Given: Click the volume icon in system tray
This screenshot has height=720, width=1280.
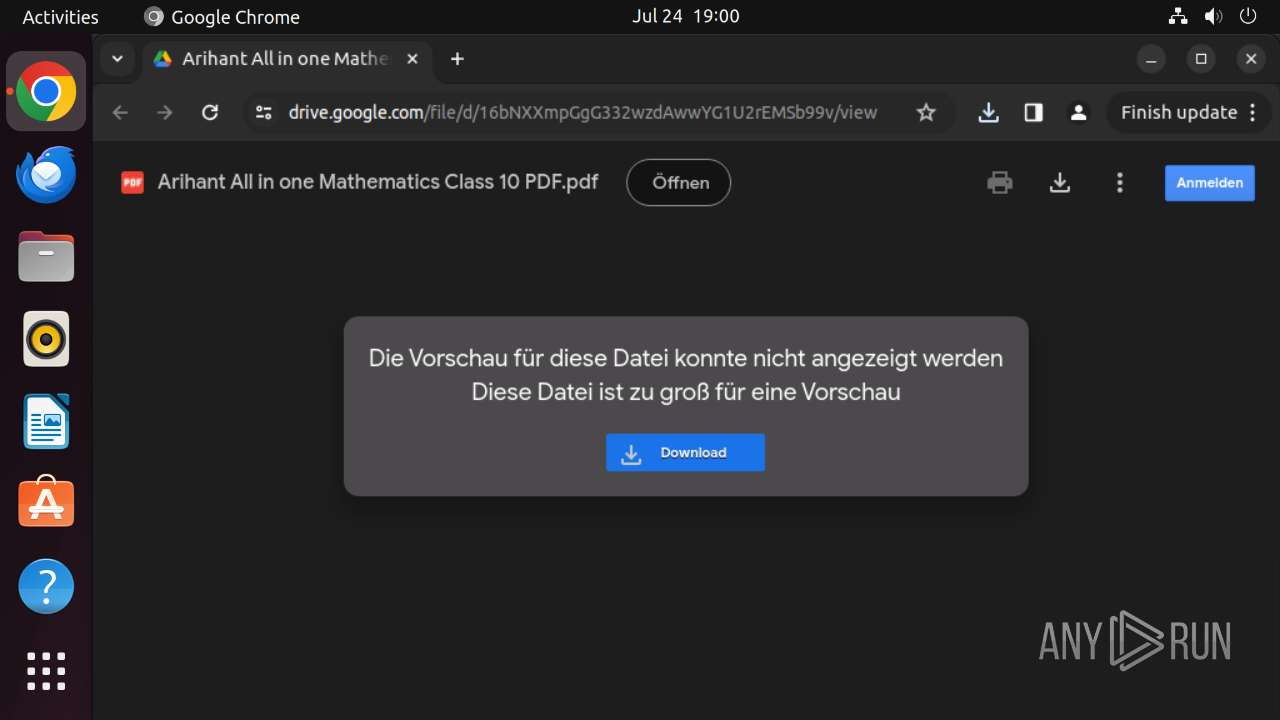Looking at the screenshot, I should point(1213,16).
